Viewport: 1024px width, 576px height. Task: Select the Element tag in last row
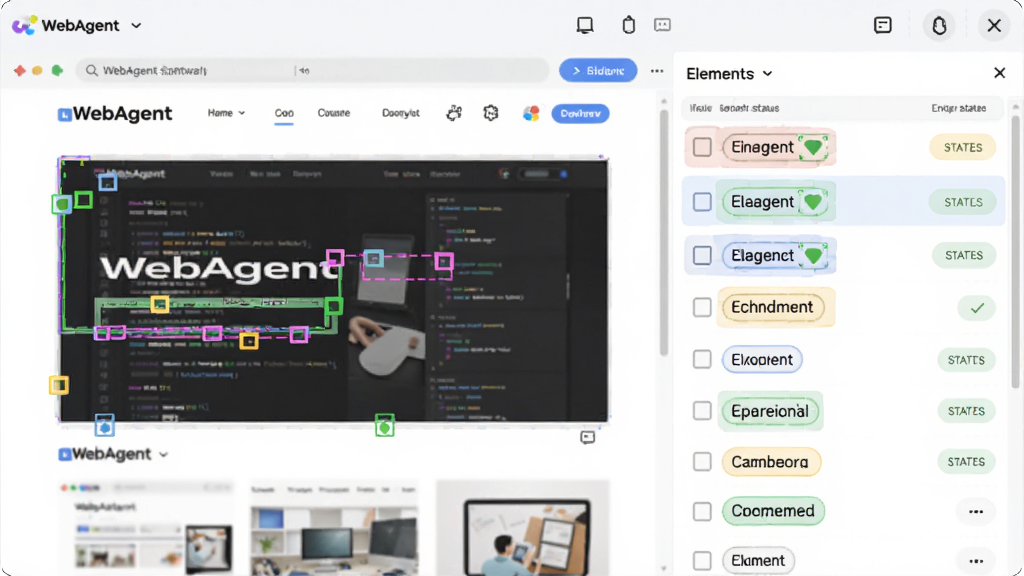[x=758, y=560]
